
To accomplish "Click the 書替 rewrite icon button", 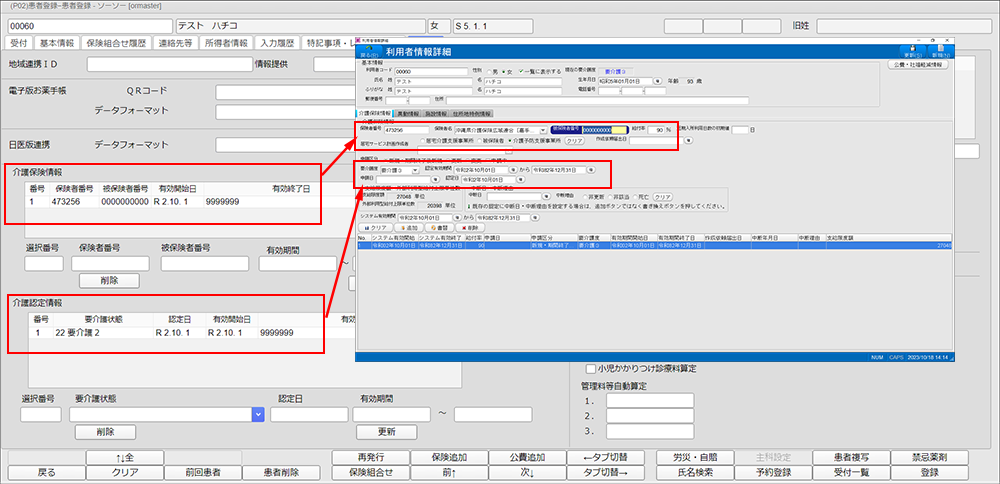I will tap(443, 227).
